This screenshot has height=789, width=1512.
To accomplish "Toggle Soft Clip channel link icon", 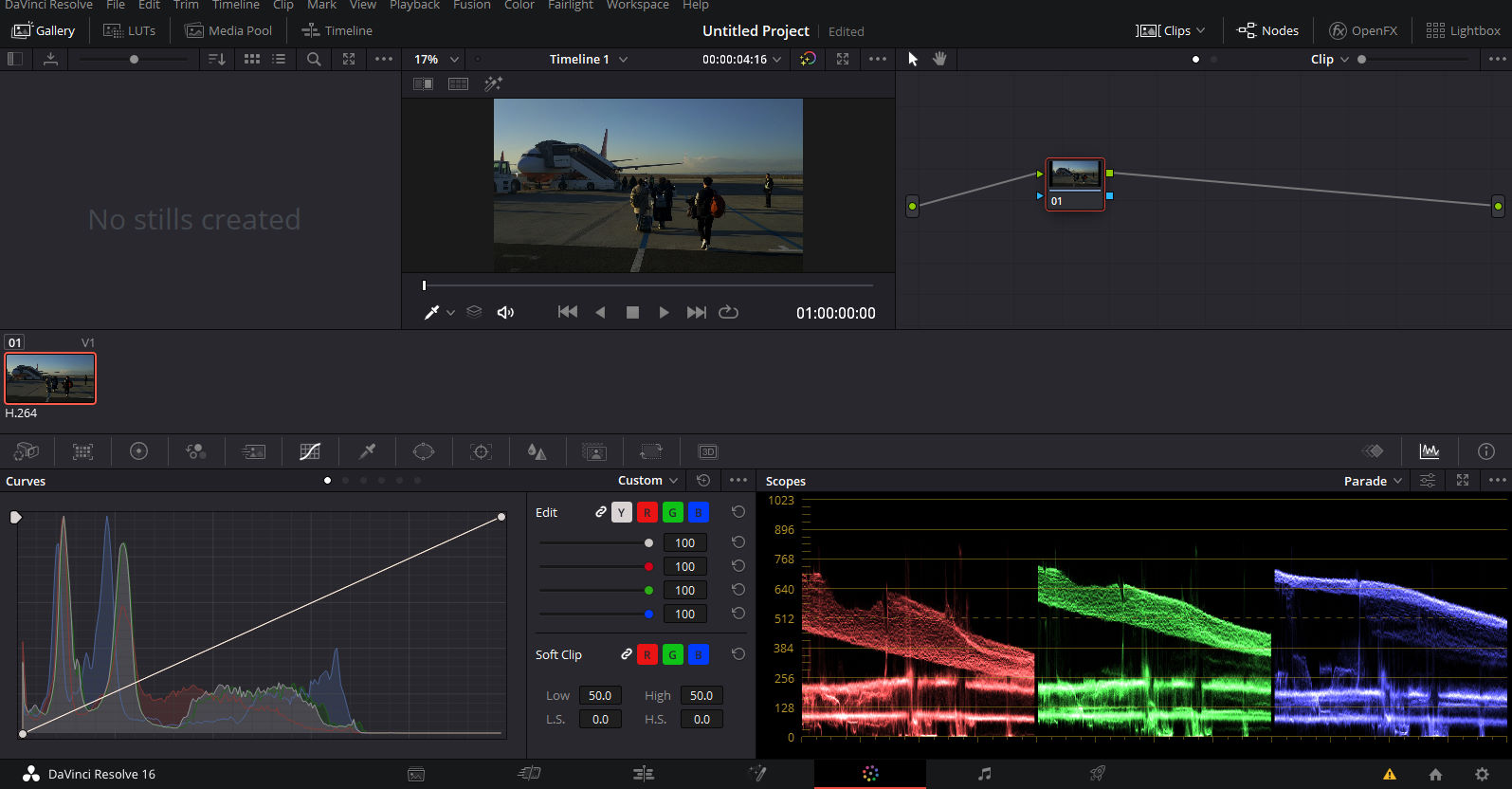I will click(x=626, y=654).
